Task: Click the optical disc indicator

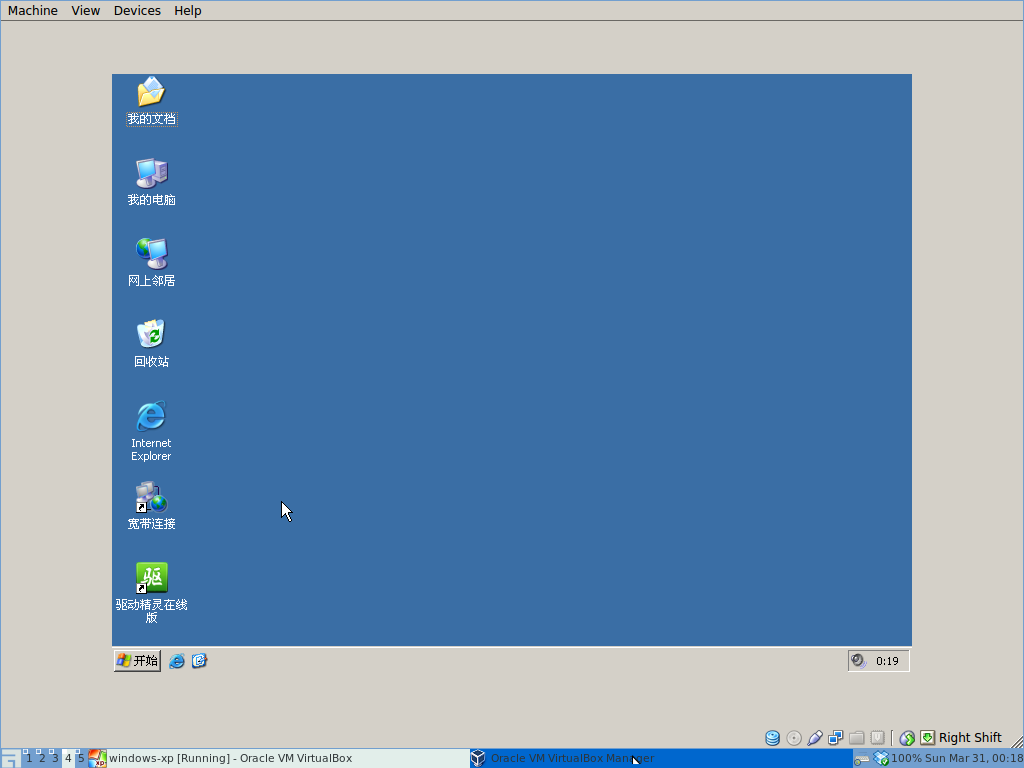Action: (794, 738)
